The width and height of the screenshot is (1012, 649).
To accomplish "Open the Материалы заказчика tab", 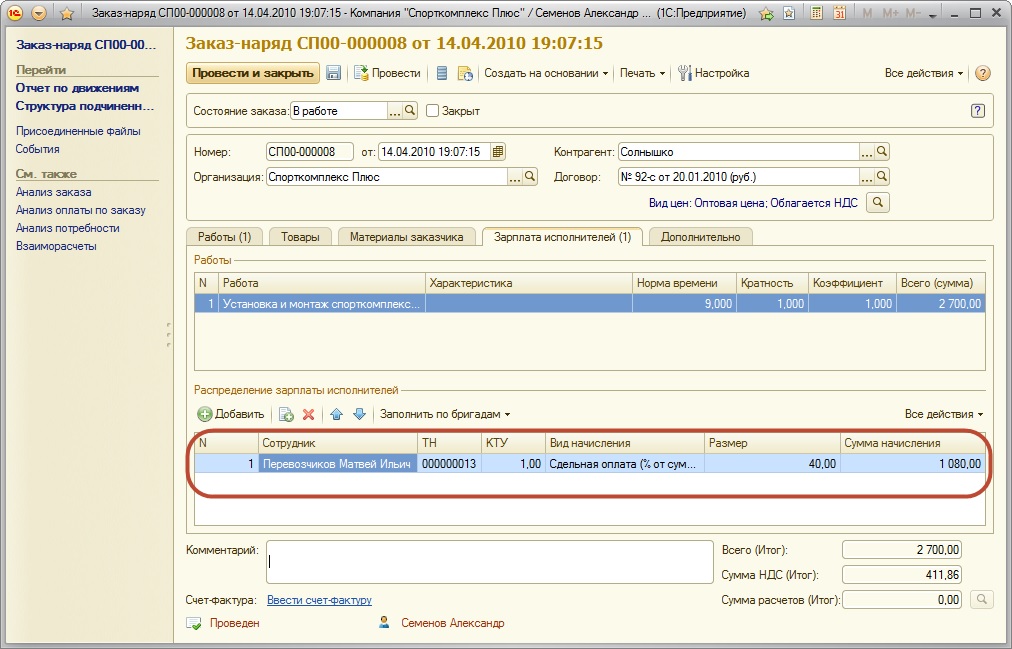I will coord(406,237).
